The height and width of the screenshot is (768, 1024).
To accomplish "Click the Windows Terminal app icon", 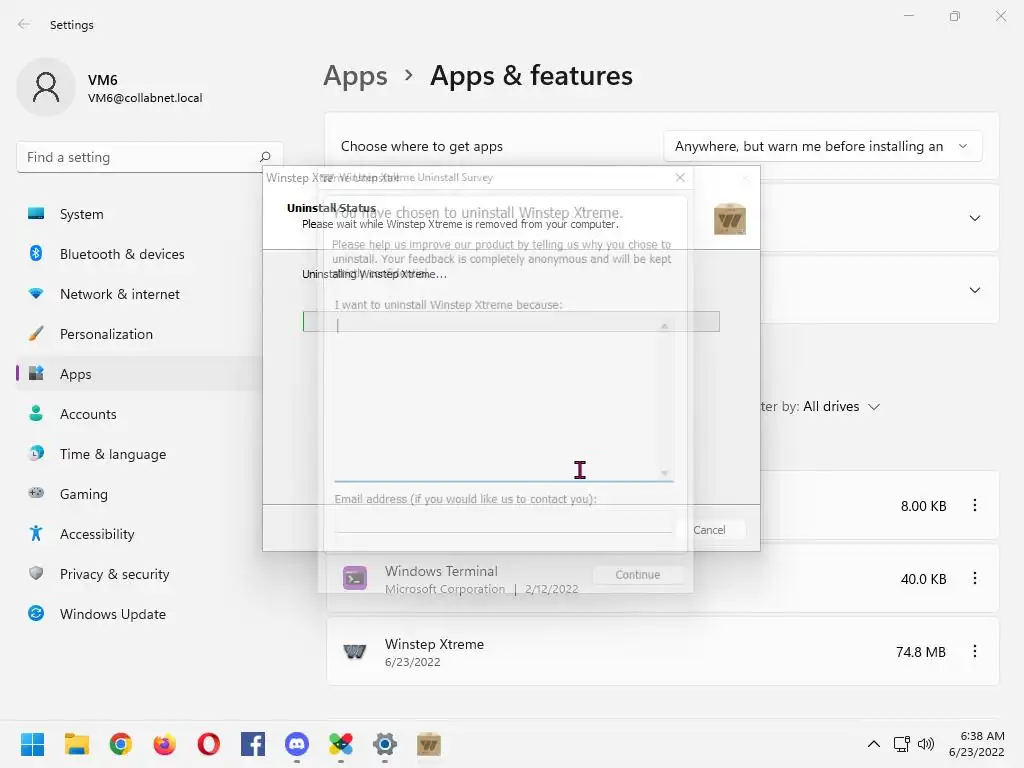I will tap(355, 578).
